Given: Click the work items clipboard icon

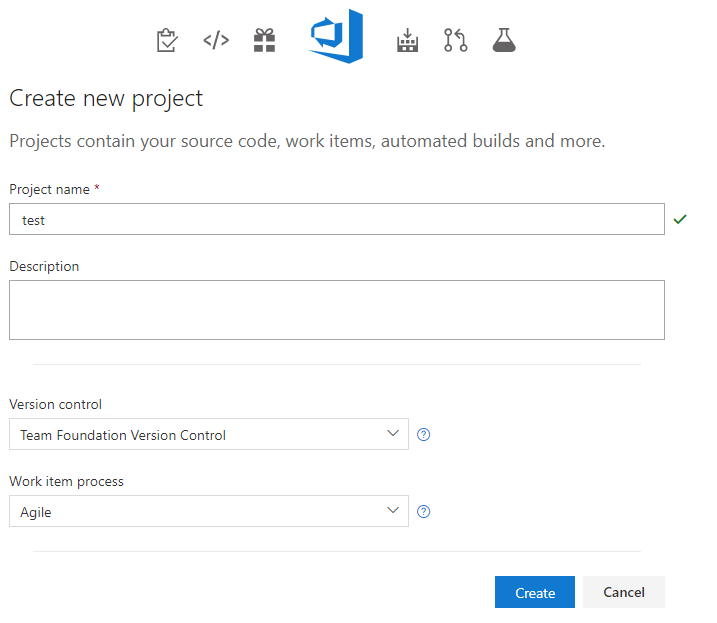Looking at the screenshot, I should (x=167, y=40).
